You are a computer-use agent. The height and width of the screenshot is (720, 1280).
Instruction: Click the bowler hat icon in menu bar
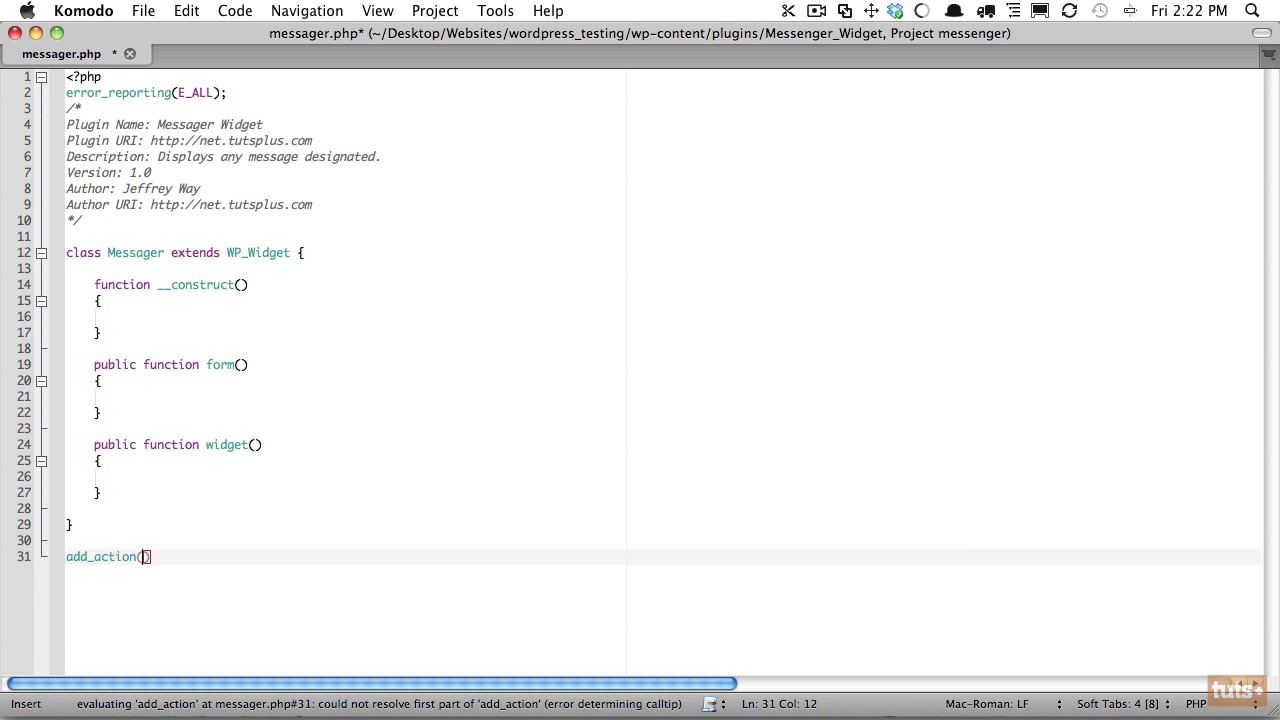tap(954, 11)
